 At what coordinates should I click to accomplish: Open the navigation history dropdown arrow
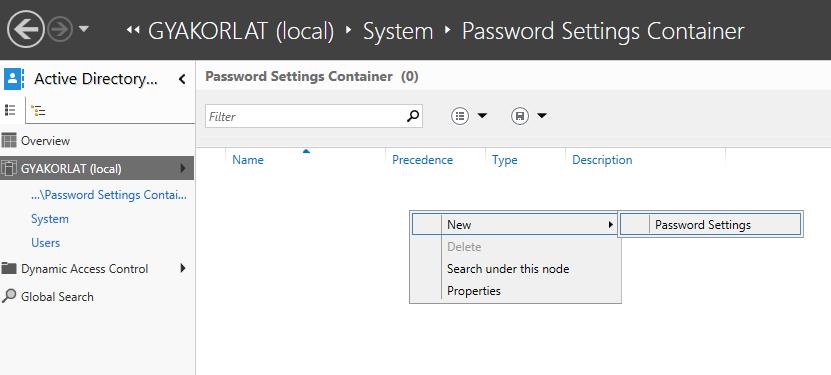84,29
